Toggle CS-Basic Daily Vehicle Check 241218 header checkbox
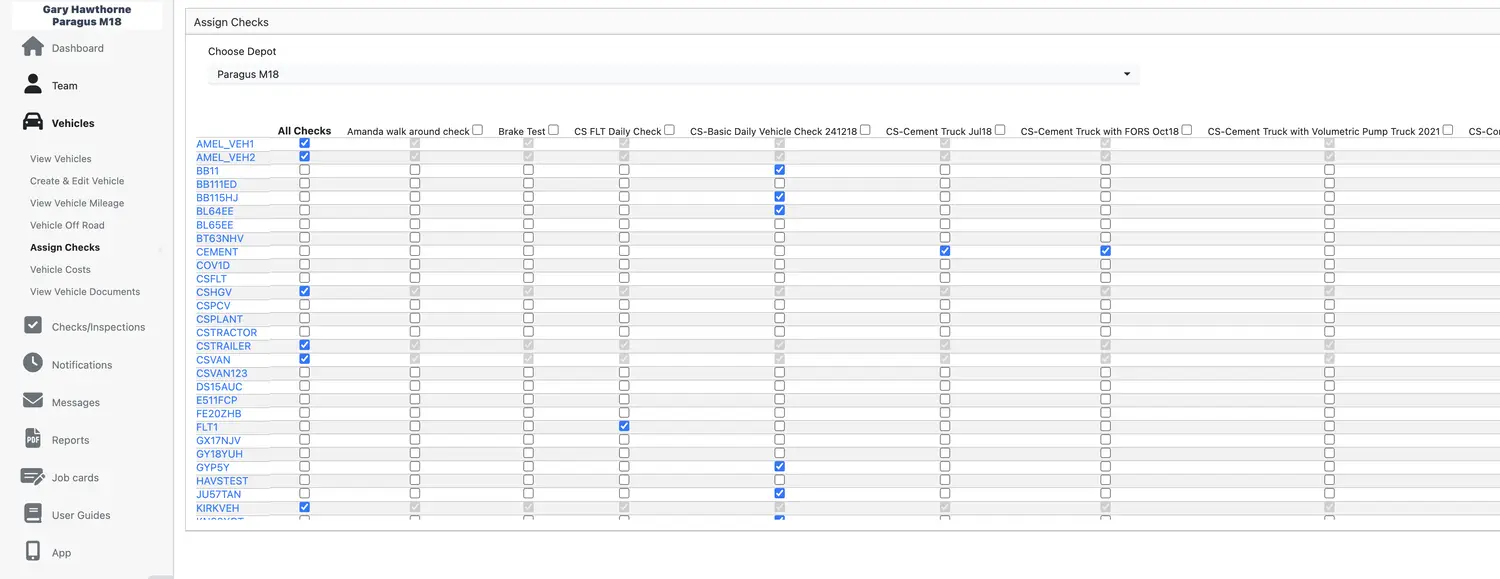 865,130
